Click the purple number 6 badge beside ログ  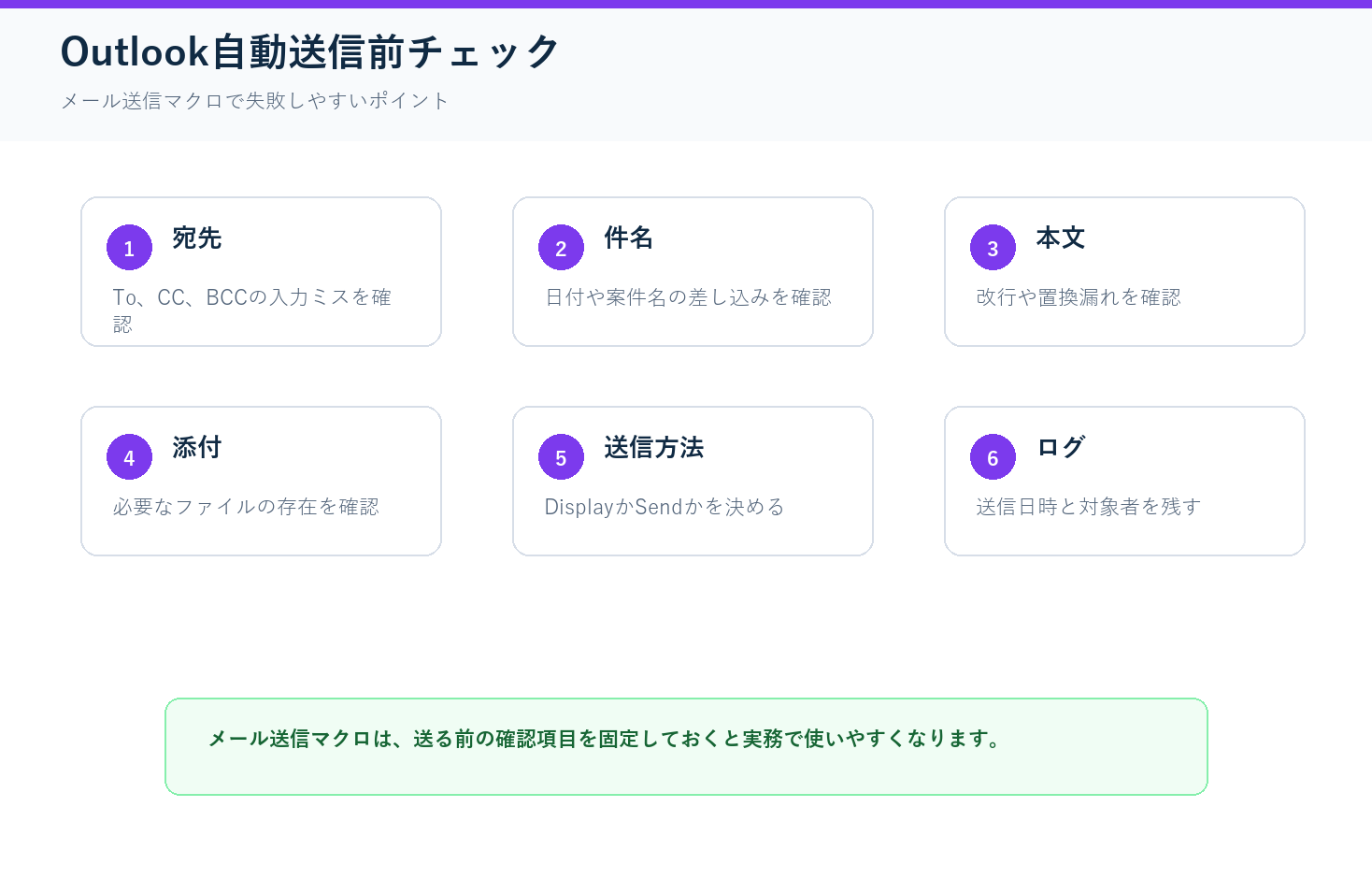tap(993, 457)
